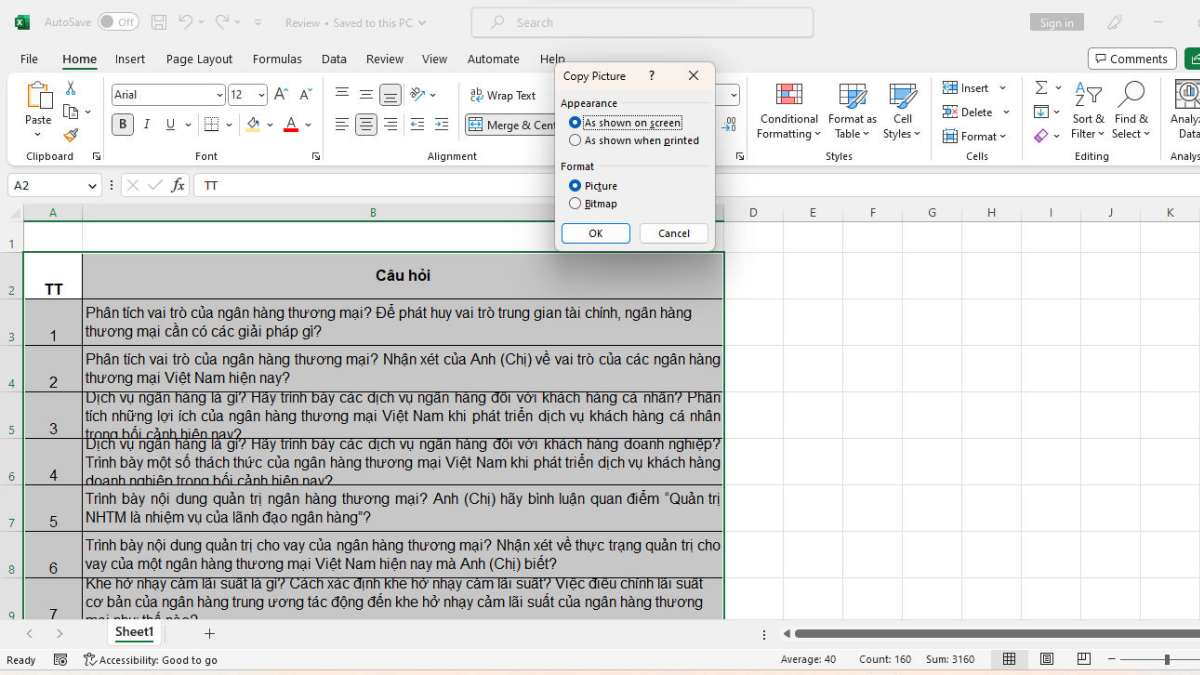Click the Sign in button
Image resolution: width=1200 pixels, height=675 pixels.
pos(1057,22)
